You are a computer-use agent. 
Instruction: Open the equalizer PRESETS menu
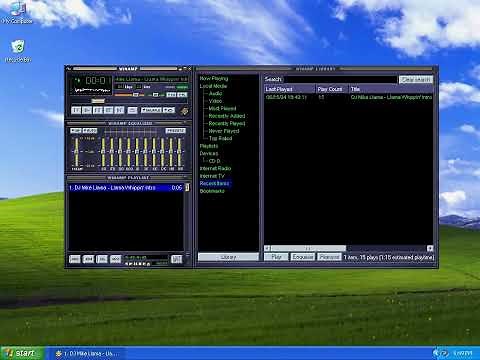tap(176, 131)
